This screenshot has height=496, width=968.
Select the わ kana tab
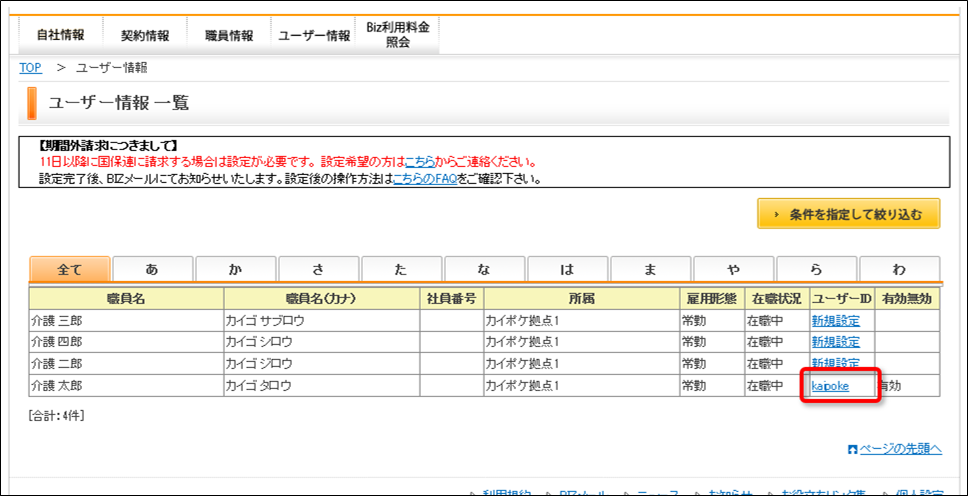(899, 270)
